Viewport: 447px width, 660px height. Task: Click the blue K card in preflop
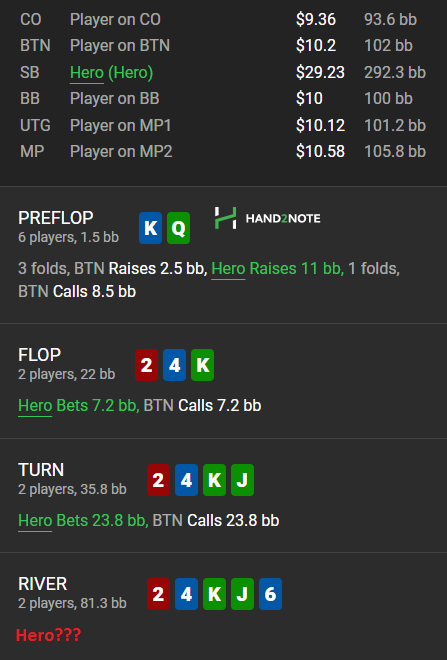(151, 228)
